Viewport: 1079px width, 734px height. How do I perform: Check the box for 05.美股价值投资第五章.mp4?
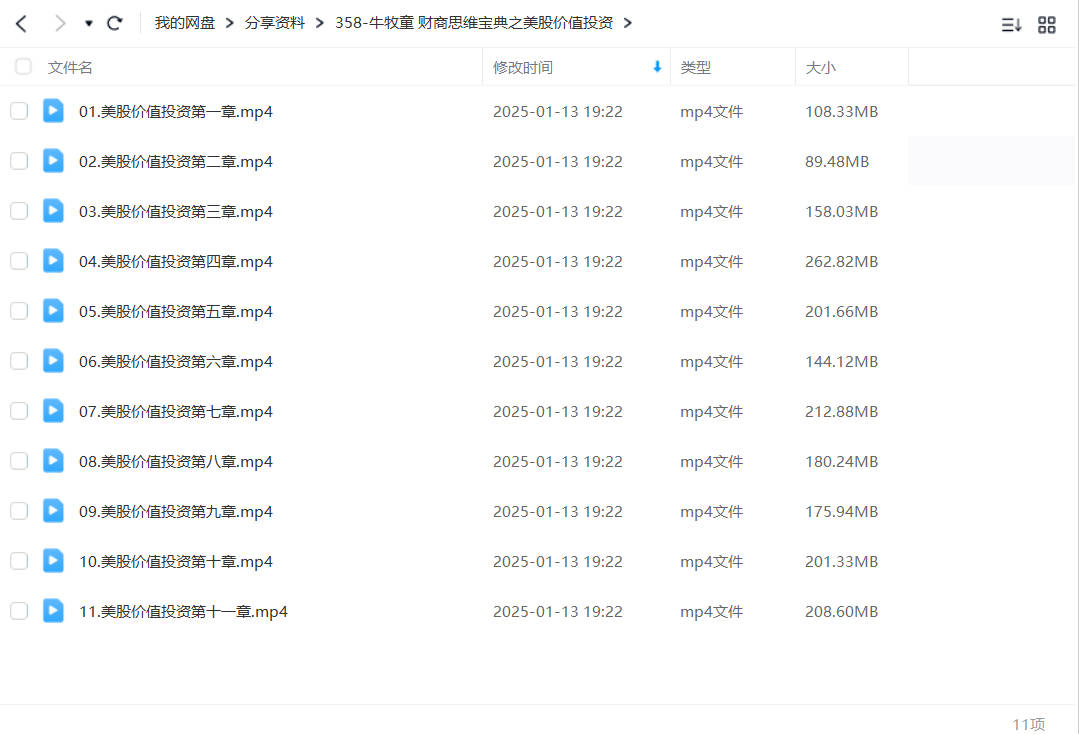(x=19, y=311)
